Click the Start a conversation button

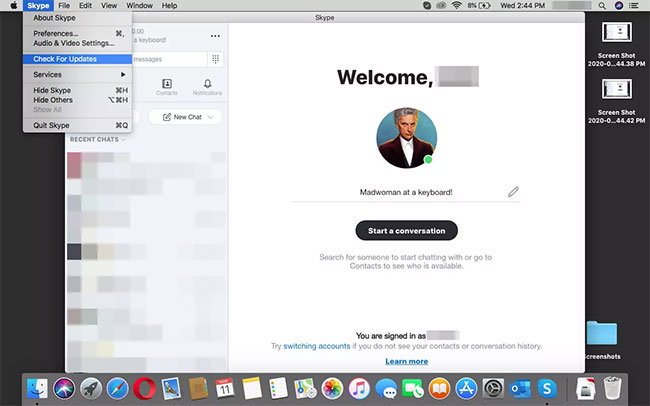[x=407, y=230]
